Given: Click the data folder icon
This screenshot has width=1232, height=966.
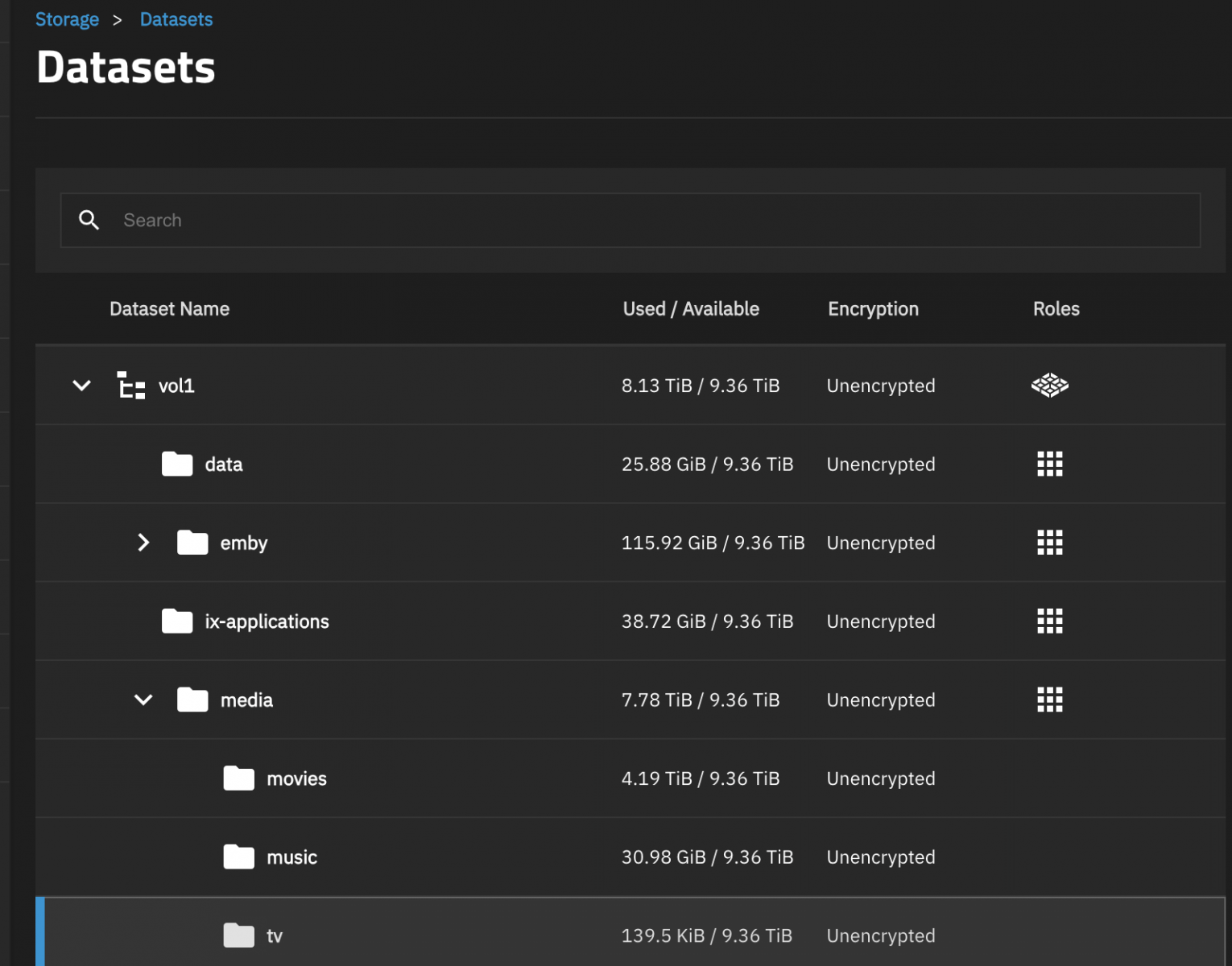Looking at the screenshot, I should (177, 464).
